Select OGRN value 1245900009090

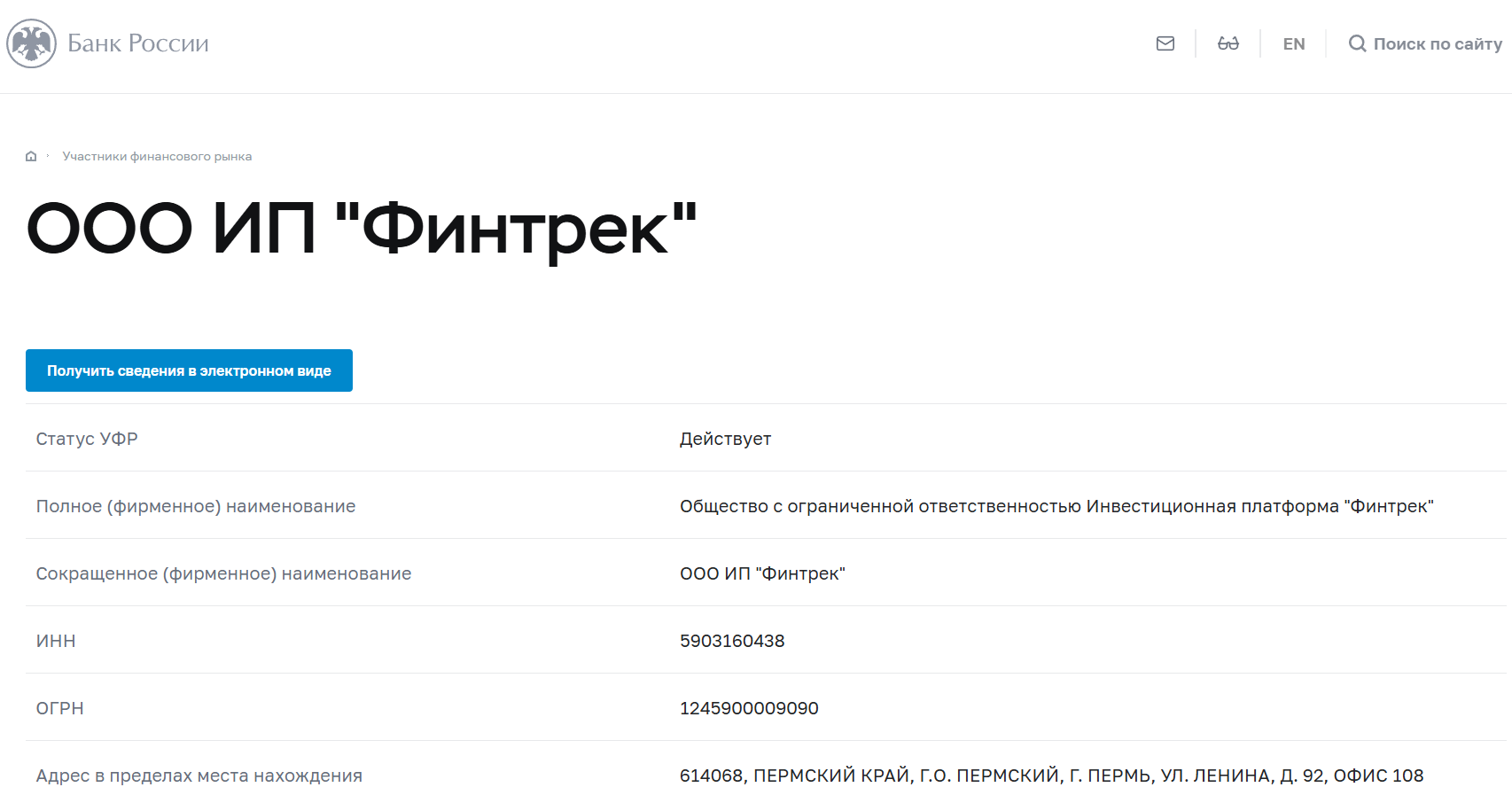749,708
